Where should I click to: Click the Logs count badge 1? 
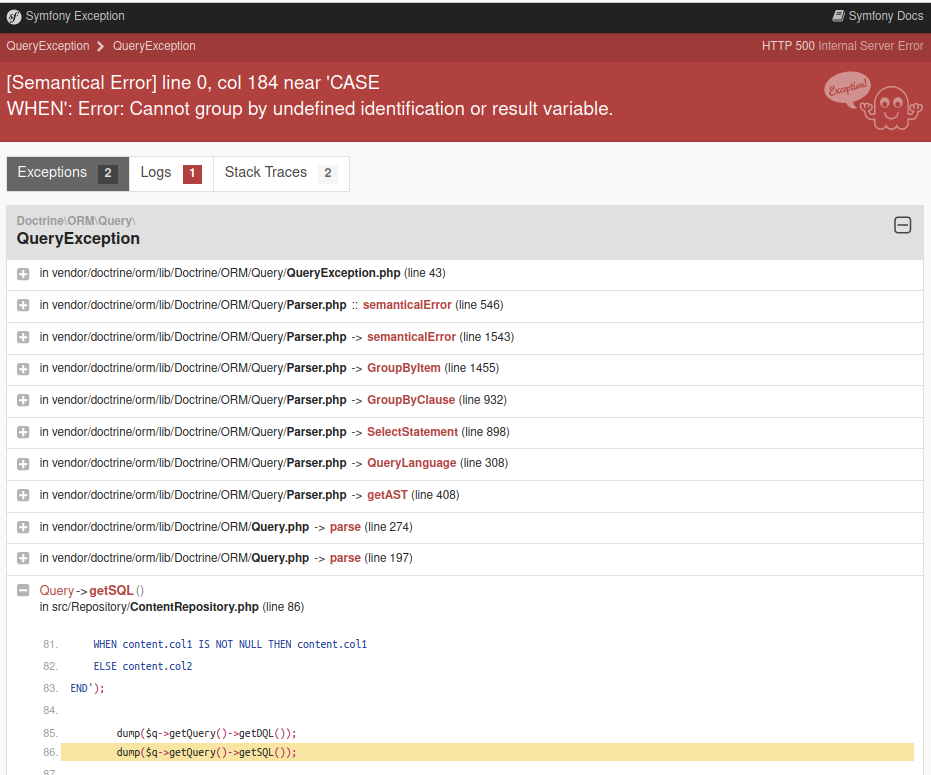[192, 173]
